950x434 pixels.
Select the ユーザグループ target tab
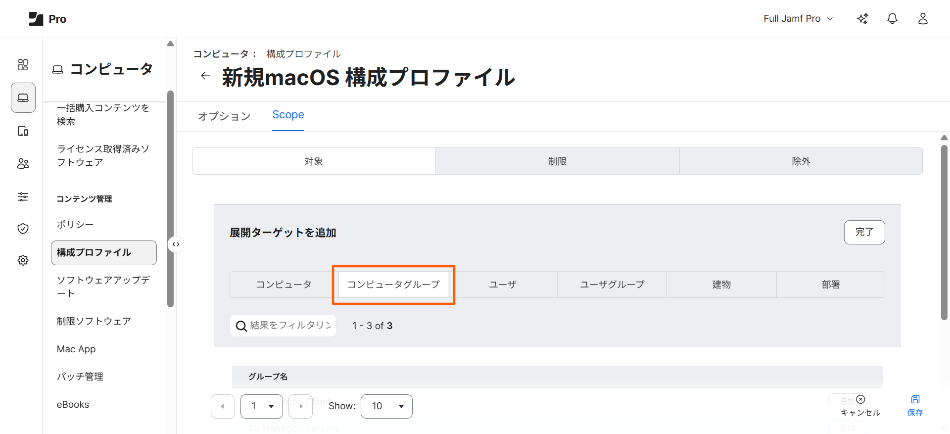coord(612,285)
